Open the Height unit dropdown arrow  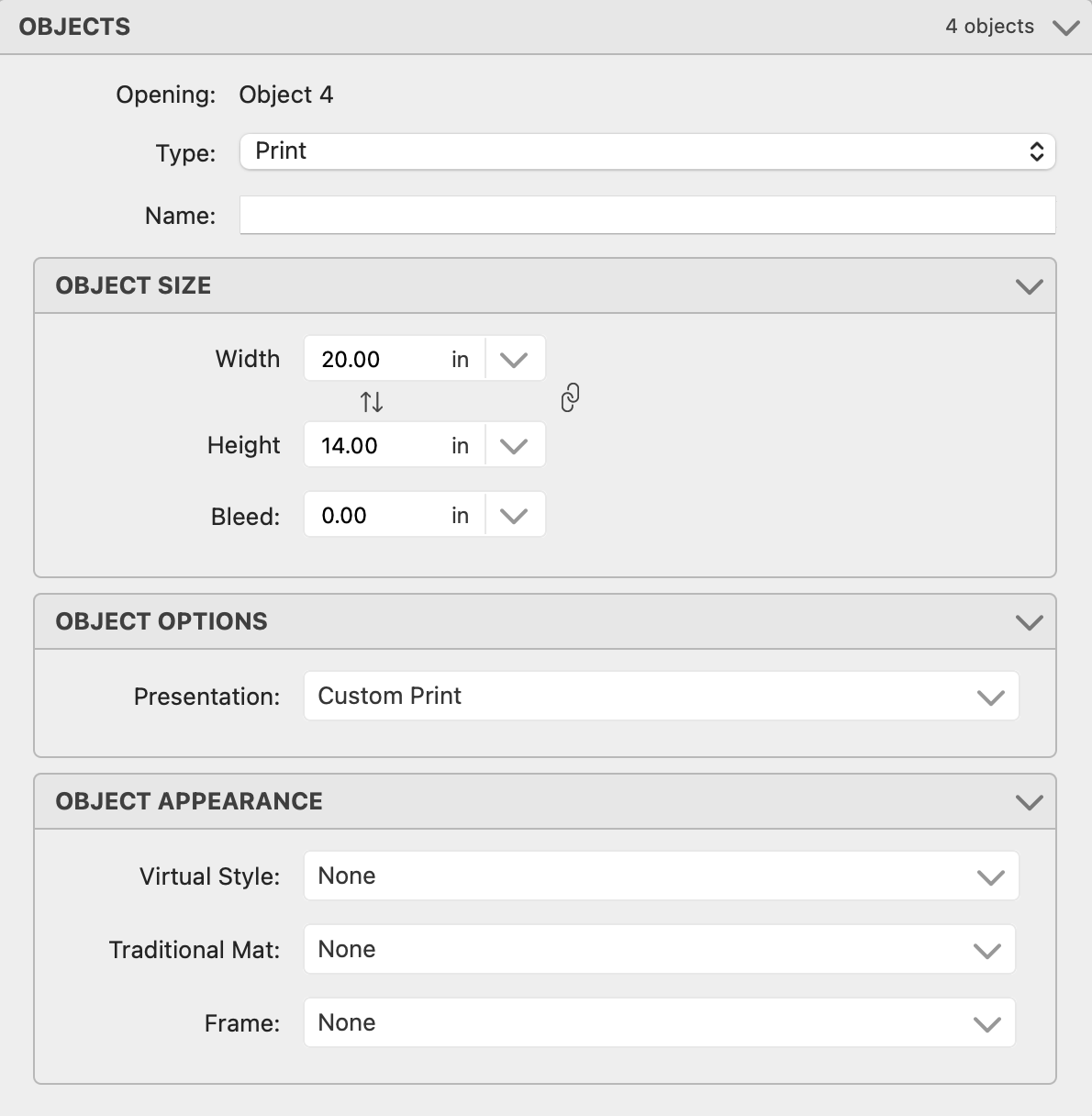click(x=514, y=445)
